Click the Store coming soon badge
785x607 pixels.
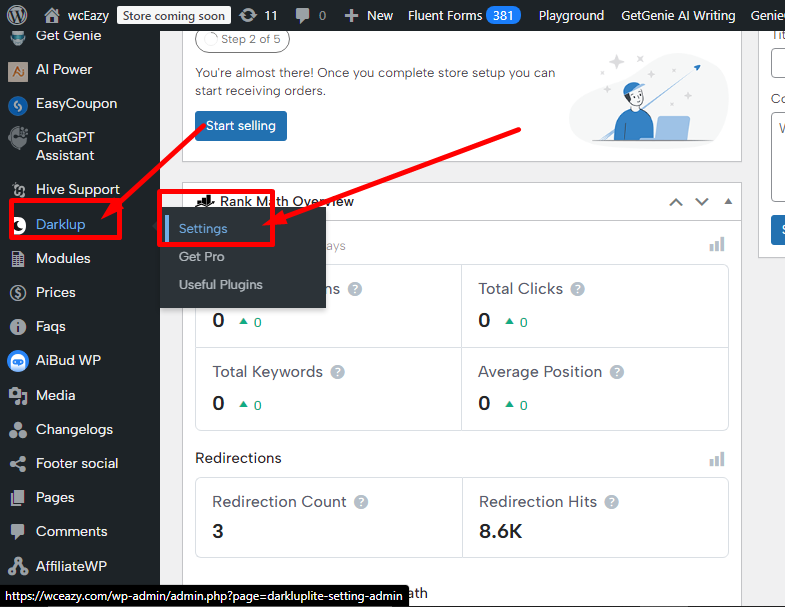pos(174,16)
